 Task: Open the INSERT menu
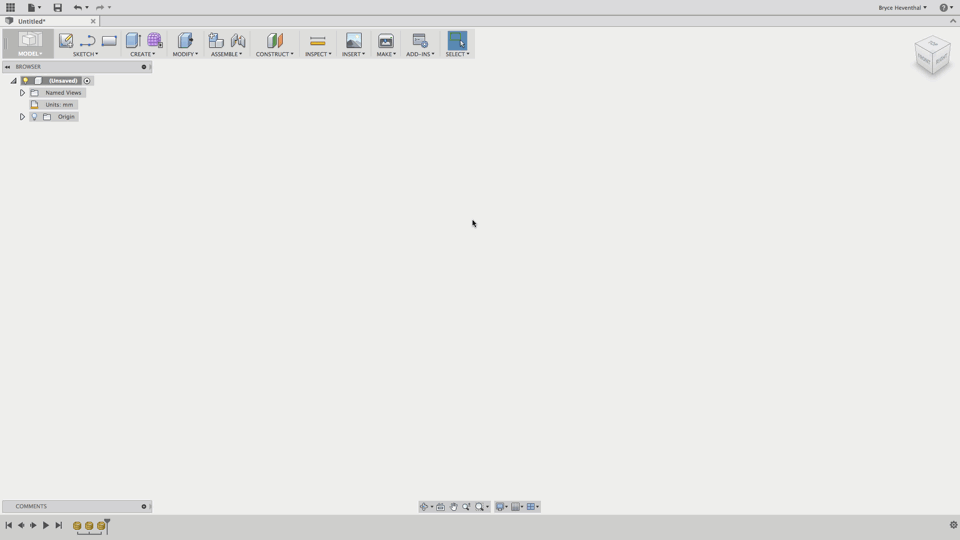pos(353,54)
